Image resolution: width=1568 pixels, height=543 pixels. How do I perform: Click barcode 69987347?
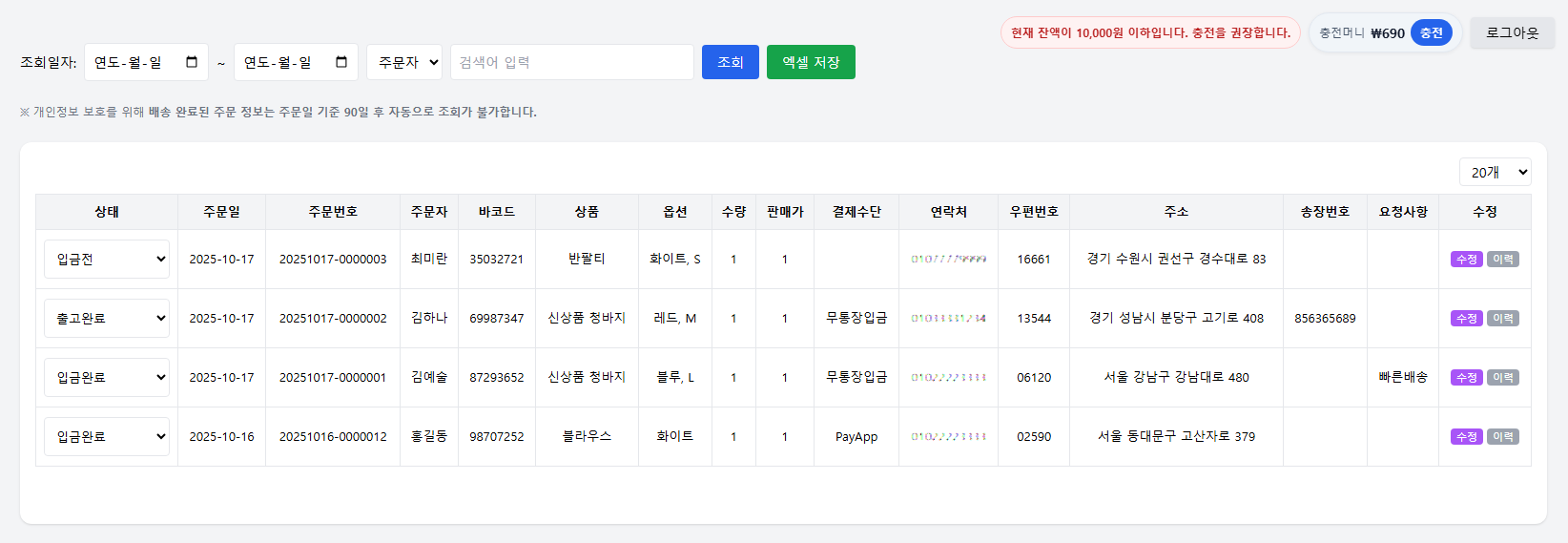pyautogui.click(x=497, y=319)
